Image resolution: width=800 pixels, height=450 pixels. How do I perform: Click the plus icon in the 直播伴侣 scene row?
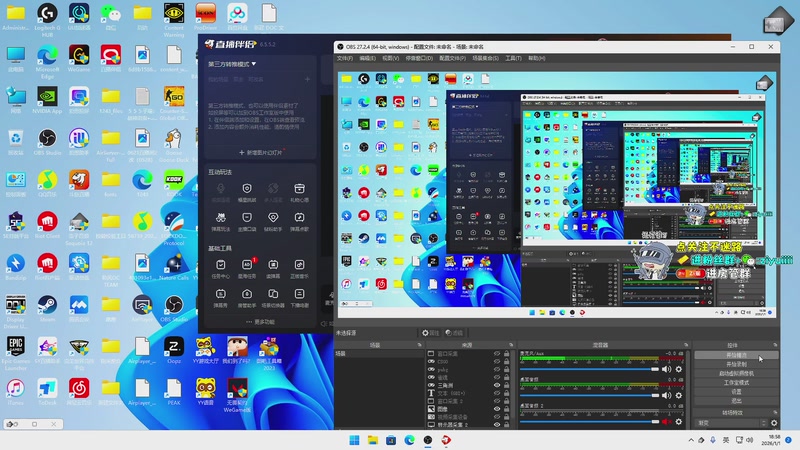pos(307,80)
